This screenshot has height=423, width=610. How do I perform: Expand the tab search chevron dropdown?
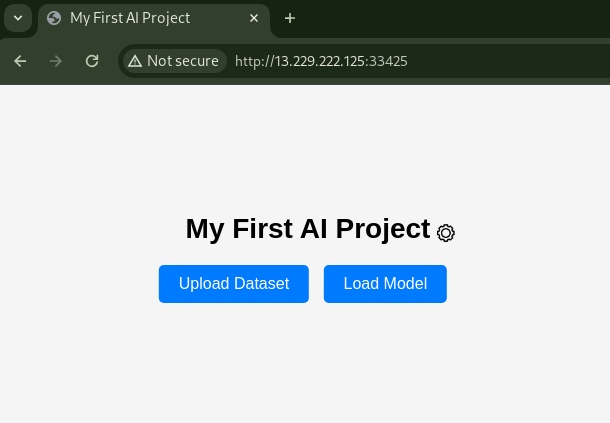tap(18, 18)
